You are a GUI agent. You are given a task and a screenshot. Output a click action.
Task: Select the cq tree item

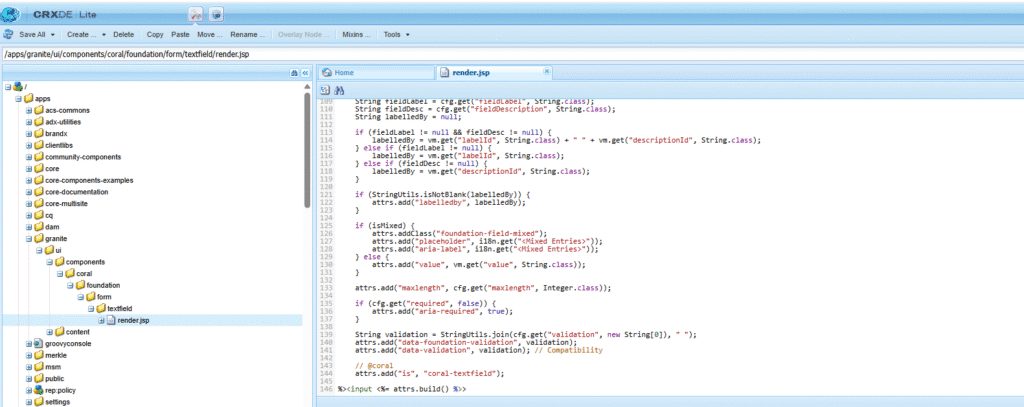[49, 215]
